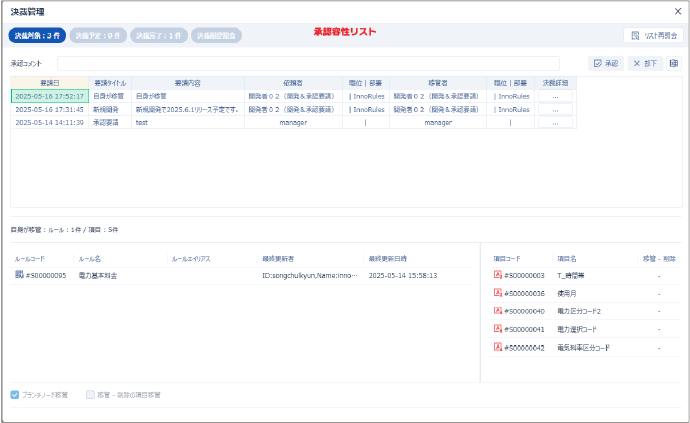Open 決裁詳細 for the 自身が移管 request
Viewport: 690px width, 423px height.
coord(555,96)
